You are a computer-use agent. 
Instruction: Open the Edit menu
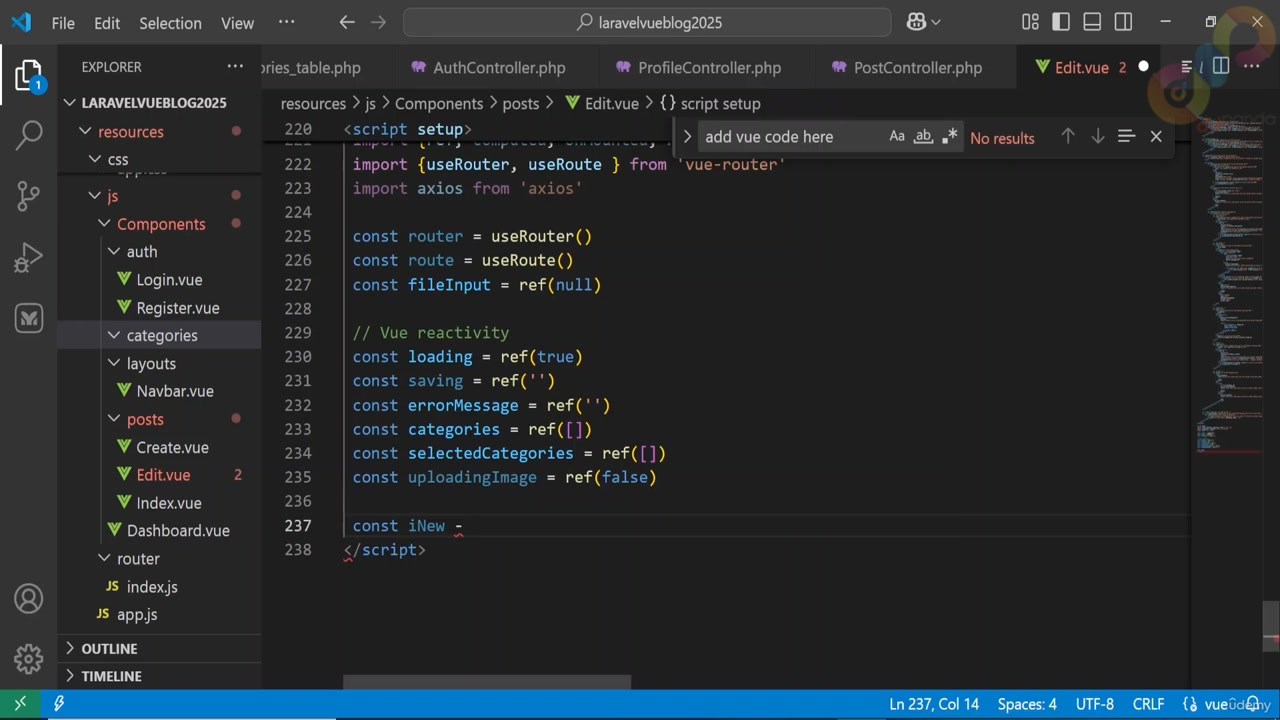[x=107, y=23]
